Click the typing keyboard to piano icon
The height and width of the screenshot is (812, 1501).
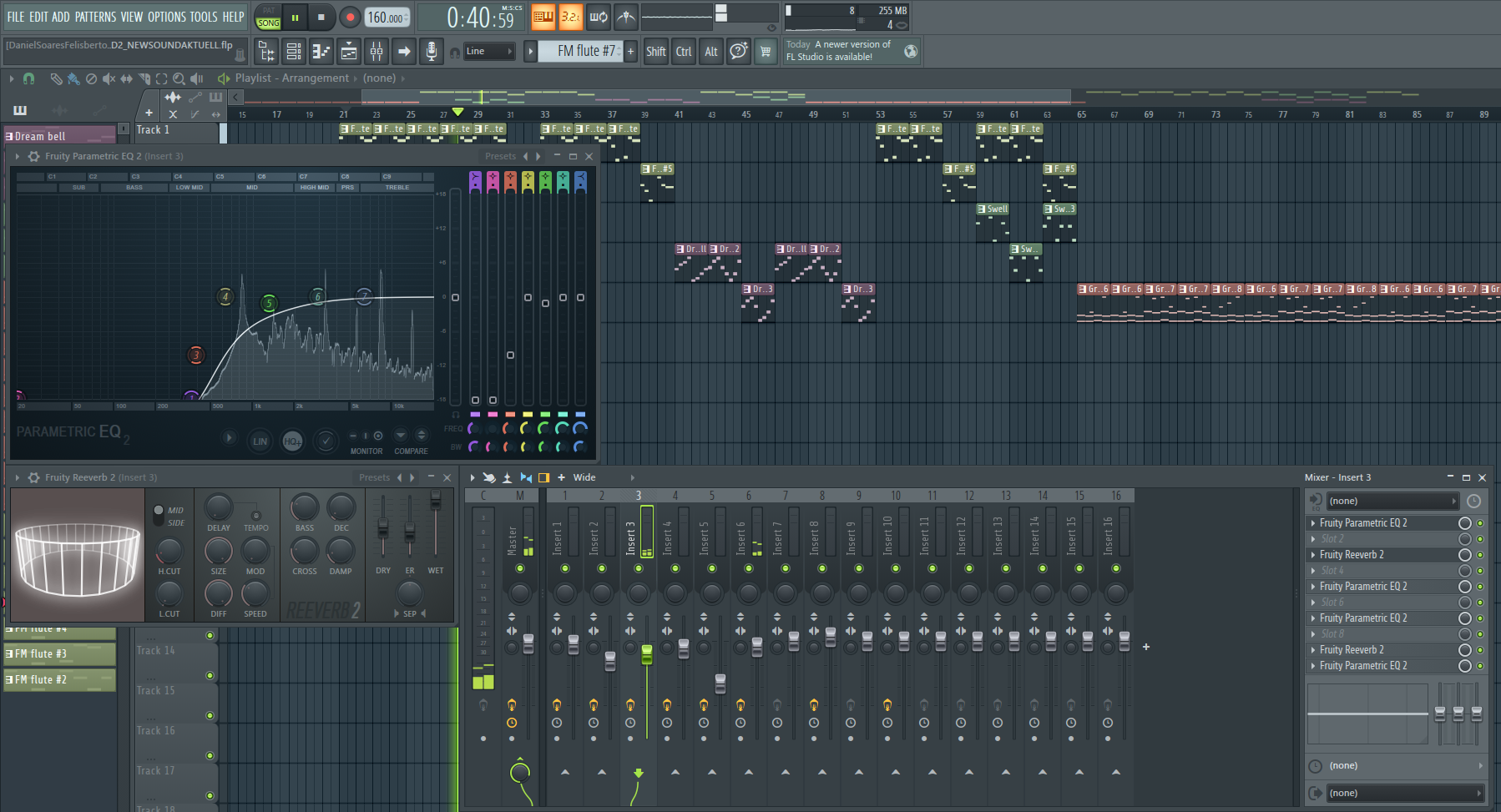[x=543, y=16]
